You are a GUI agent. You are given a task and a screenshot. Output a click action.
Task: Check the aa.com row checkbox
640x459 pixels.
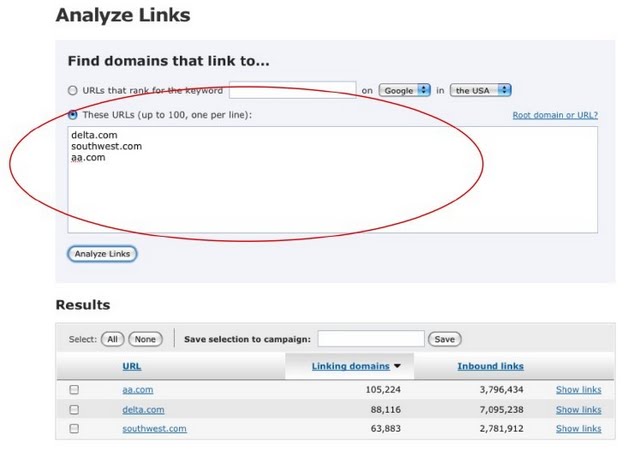click(x=74, y=390)
